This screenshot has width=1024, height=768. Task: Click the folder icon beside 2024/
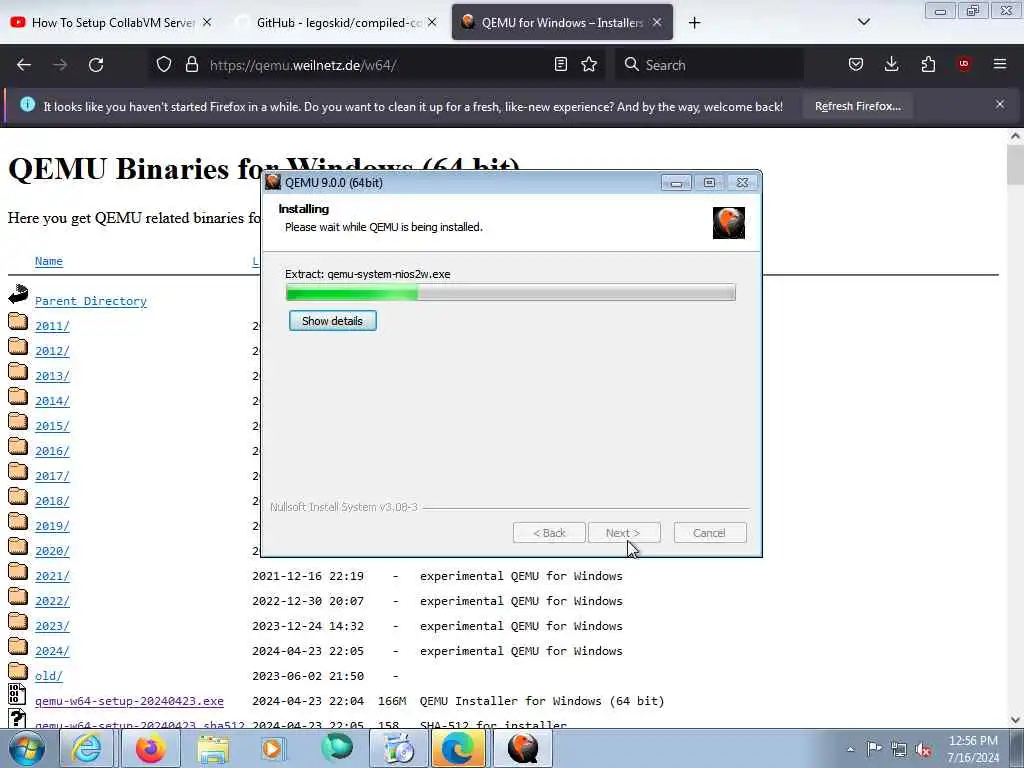tap(18, 647)
